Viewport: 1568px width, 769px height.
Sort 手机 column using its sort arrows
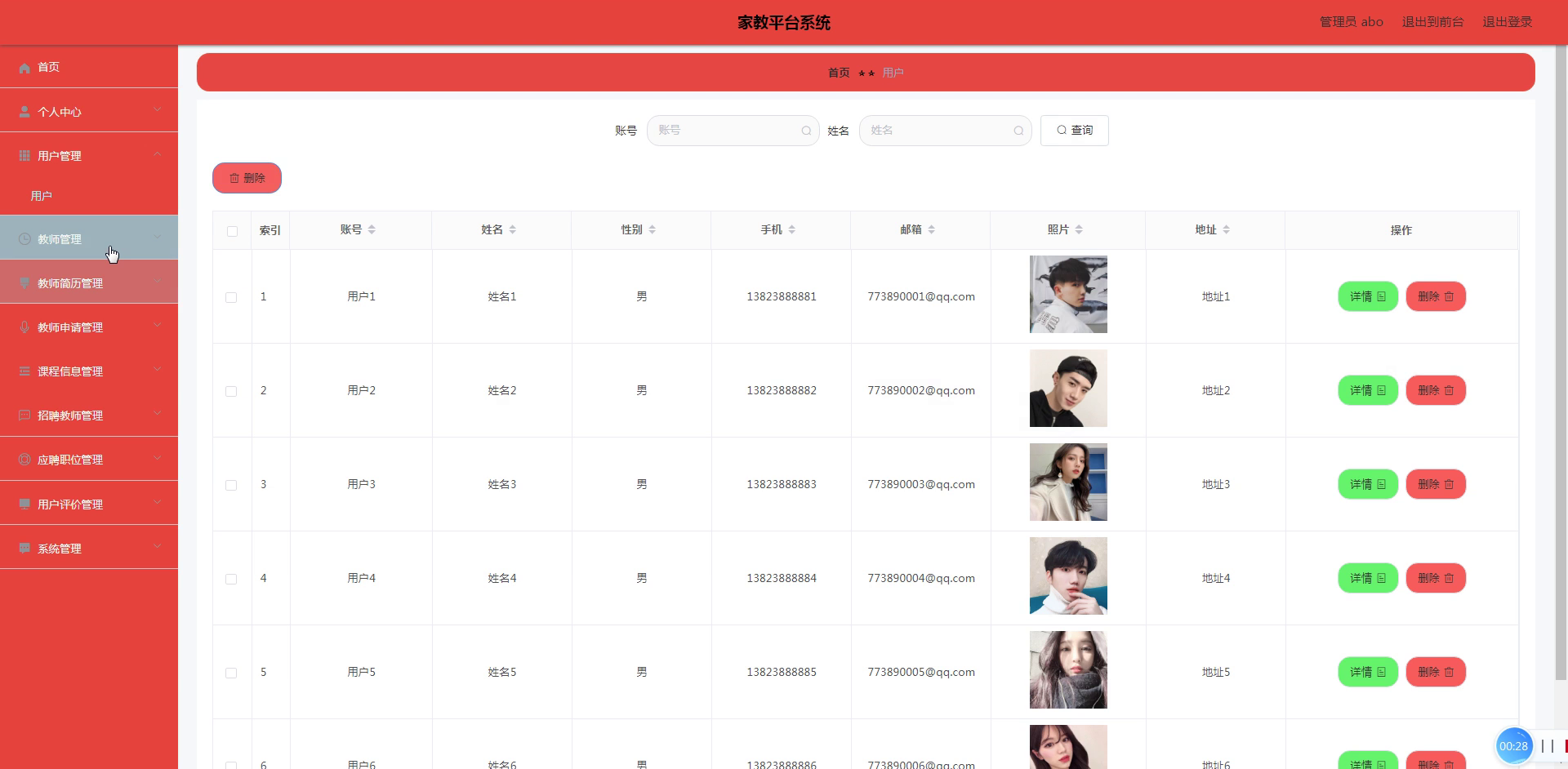tap(792, 230)
